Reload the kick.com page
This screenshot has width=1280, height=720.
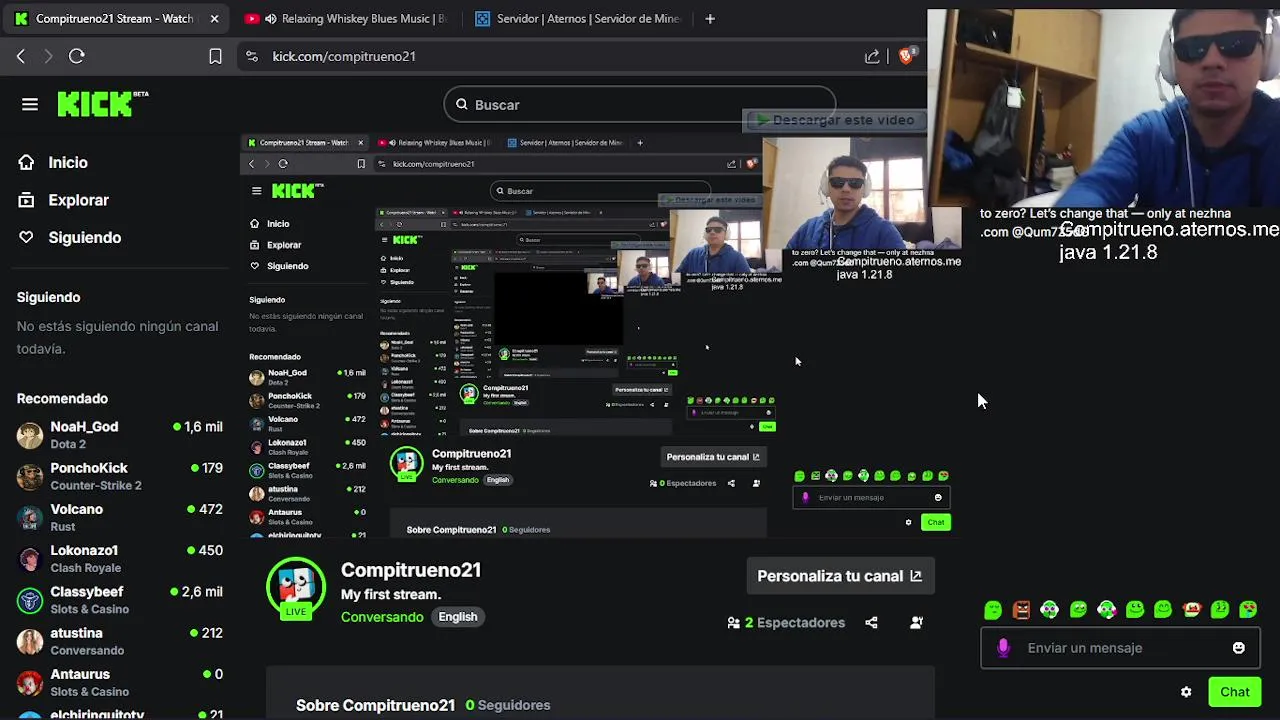pos(77,56)
